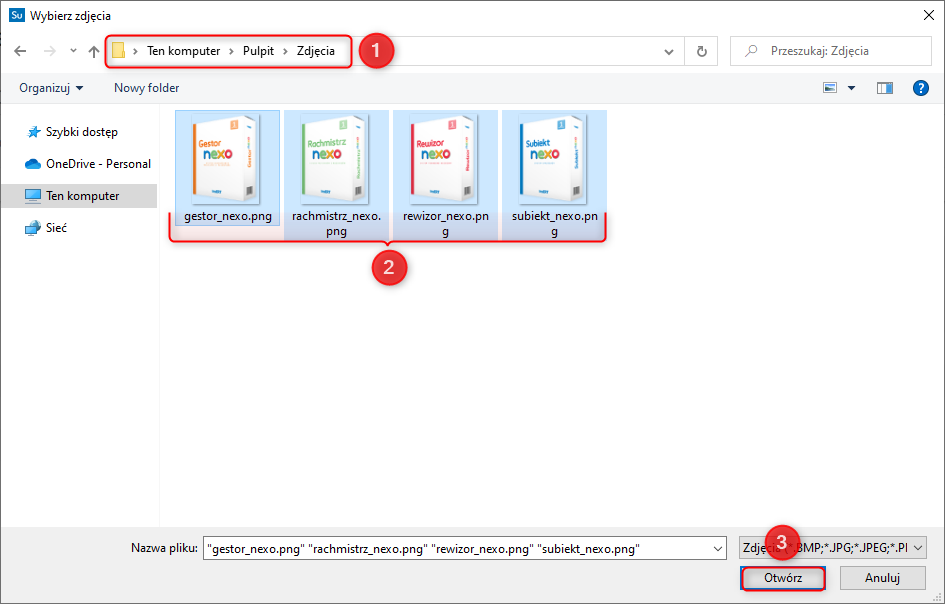Open the Zdjęcia file type filter
The height and width of the screenshot is (604, 945).
[832, 548]
